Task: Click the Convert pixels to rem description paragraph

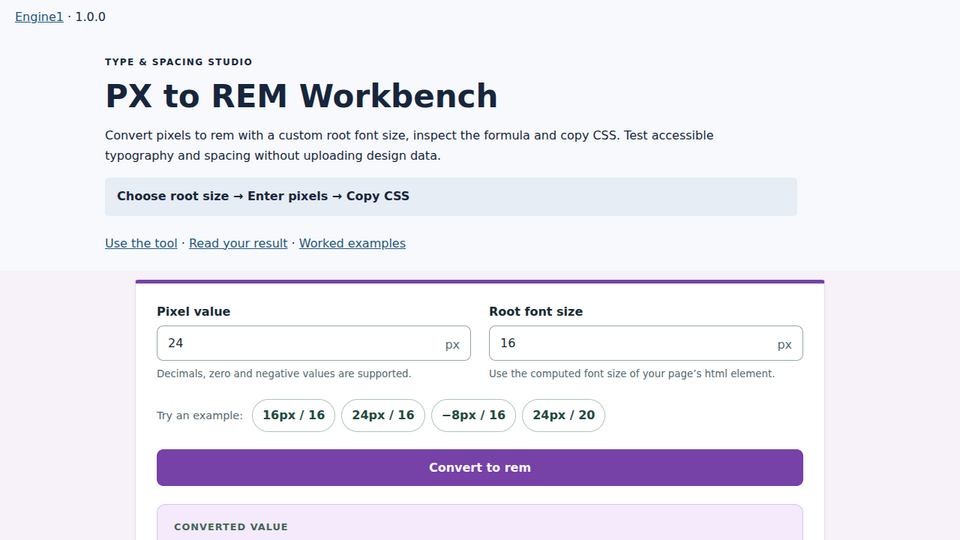Action: tap(409, 145)
